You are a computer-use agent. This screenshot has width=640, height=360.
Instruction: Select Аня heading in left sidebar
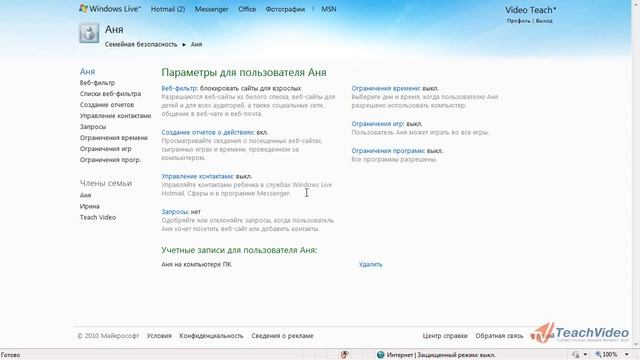coord(87,71)
